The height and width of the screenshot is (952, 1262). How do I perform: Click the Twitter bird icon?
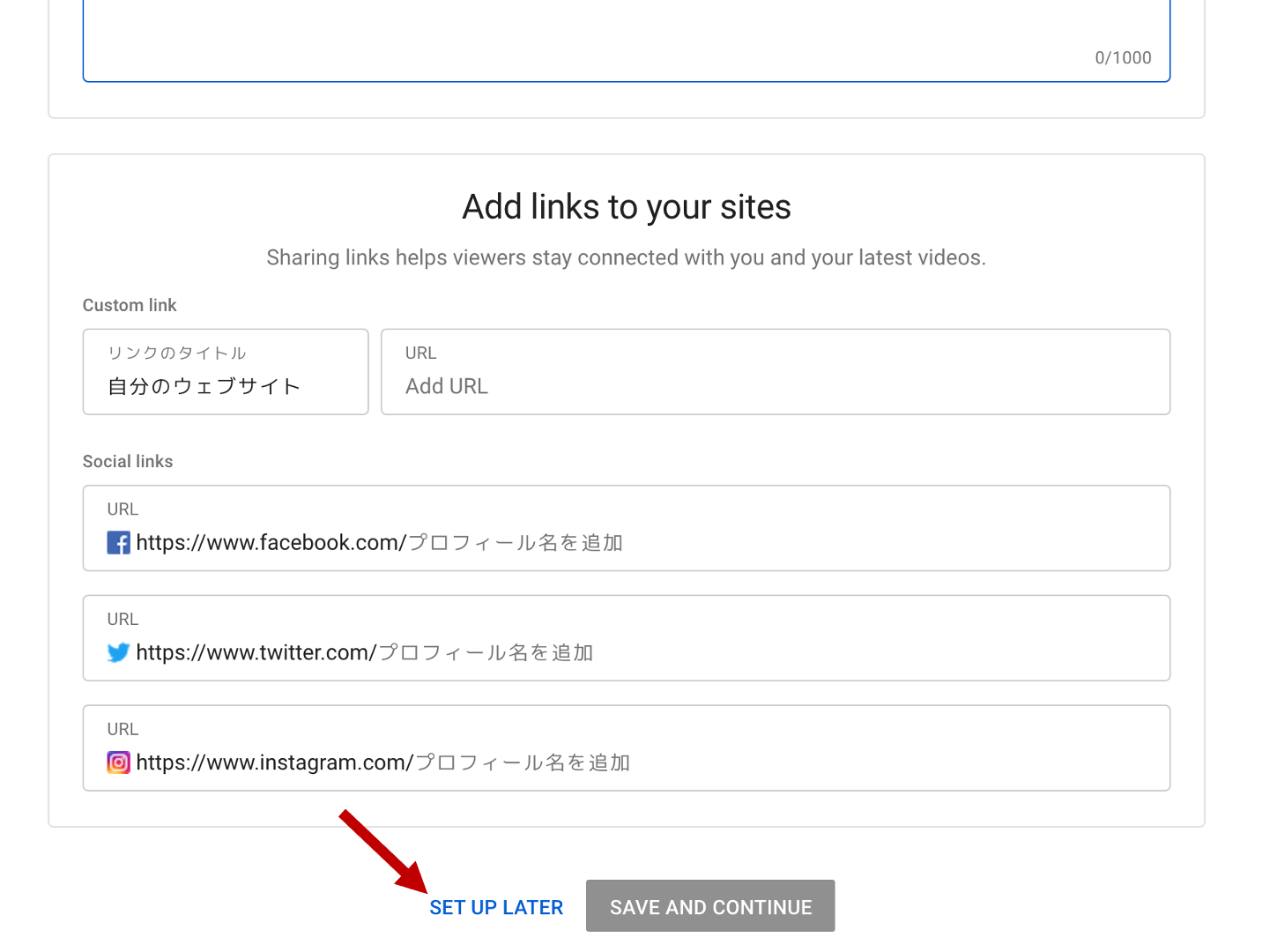(118, 652)
